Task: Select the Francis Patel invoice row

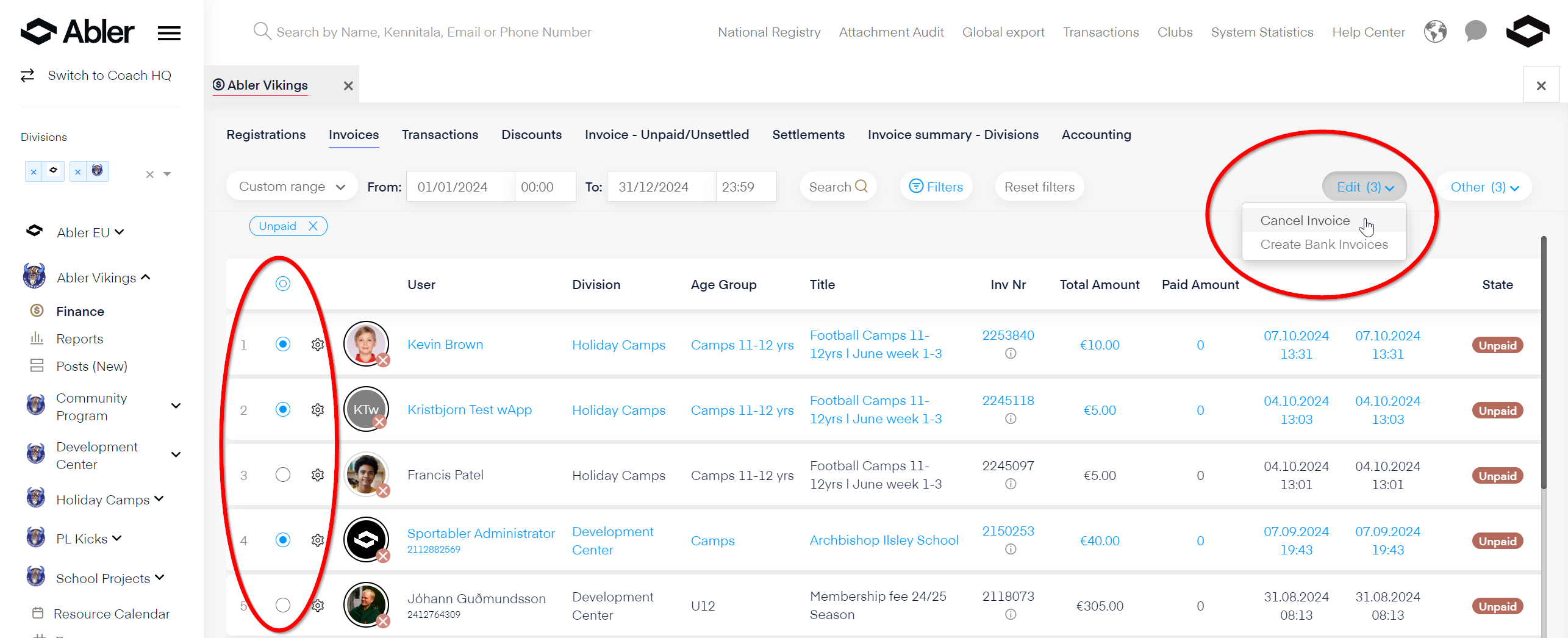Action: tap(283, 475)
